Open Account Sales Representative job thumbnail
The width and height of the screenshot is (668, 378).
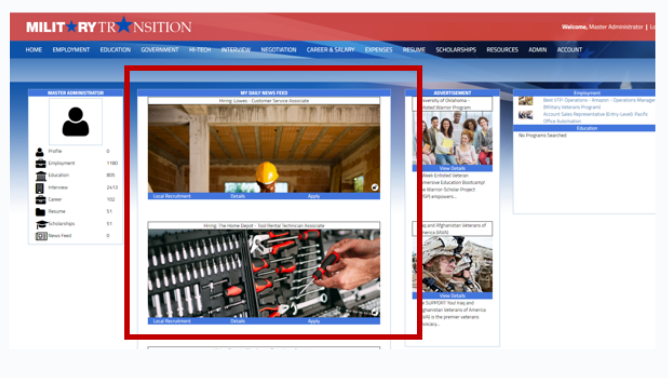pos(526,115)
